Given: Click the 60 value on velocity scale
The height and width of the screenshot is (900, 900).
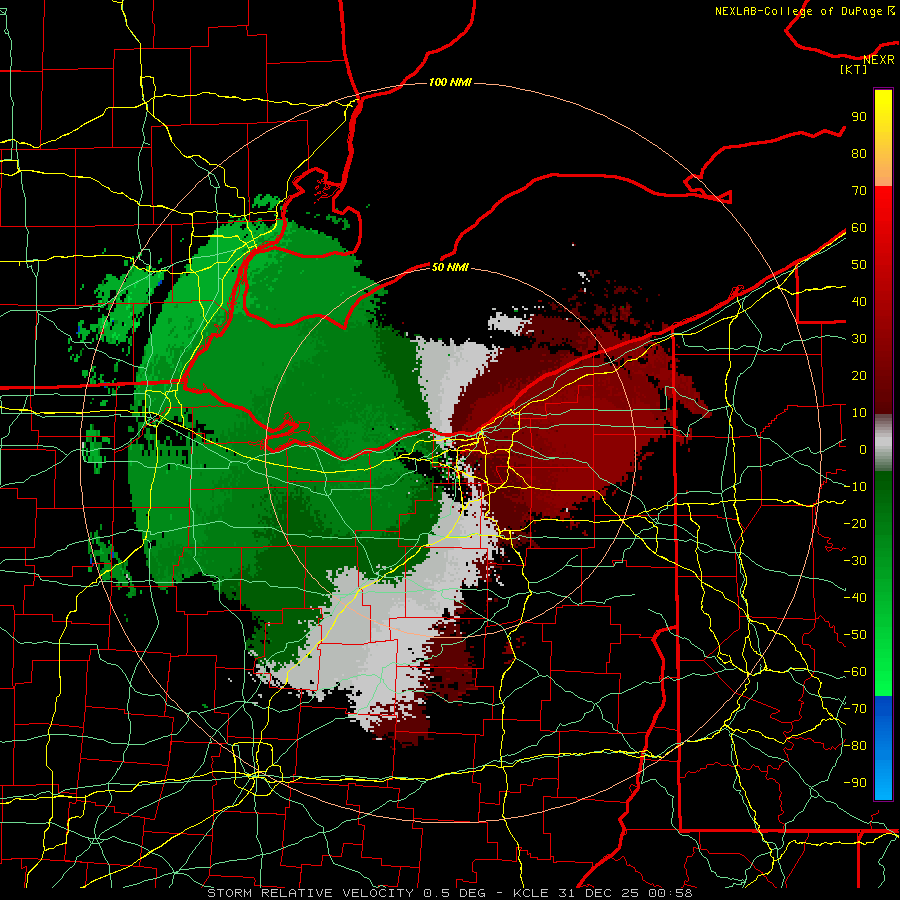Looking at the screenshot, I should tap(859, 227).
